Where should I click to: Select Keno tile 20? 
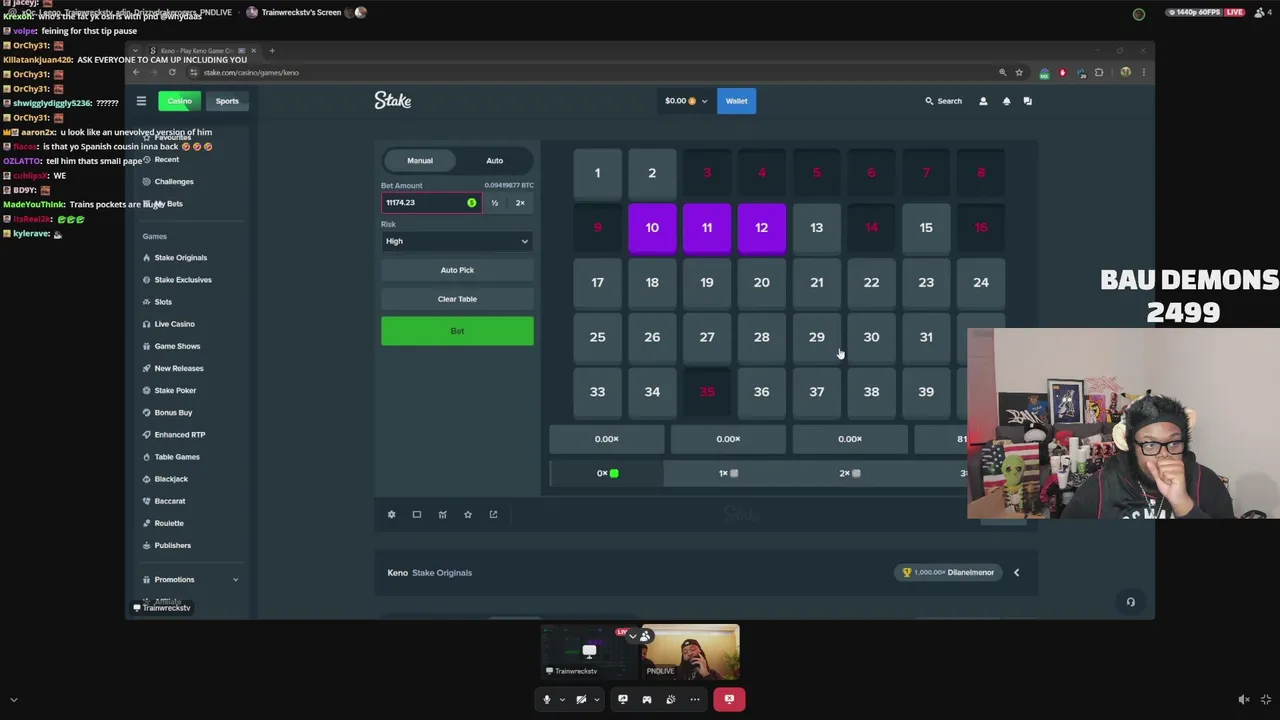(762, 283)
